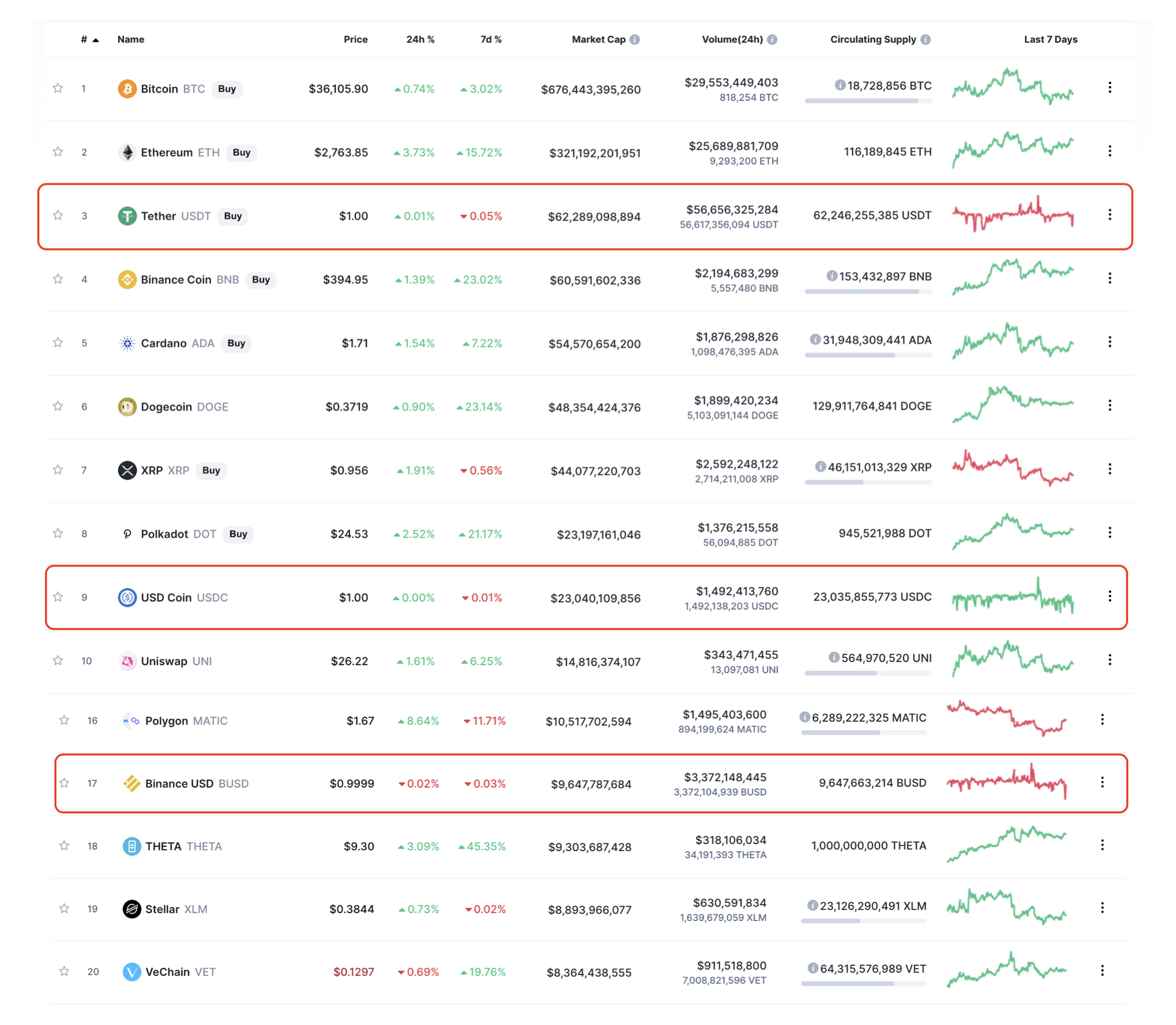Screen dimensions: 1176x1025
Task: Click the info icon beside Bitcoin's circulating supply
Action: click(842, 86)
